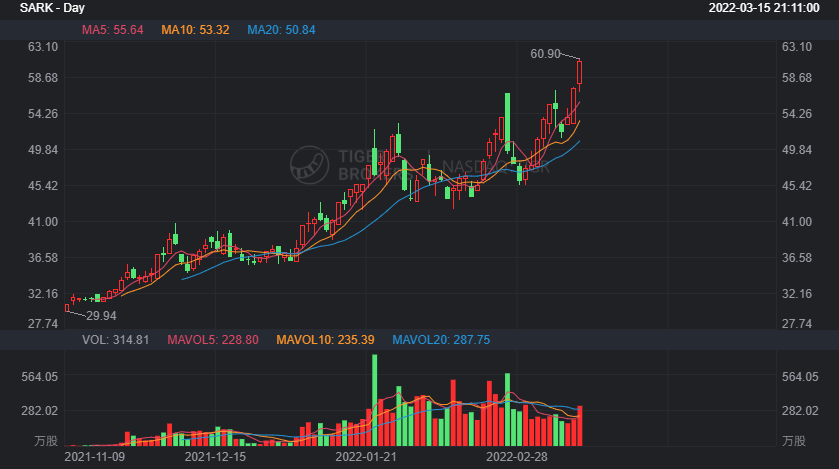The height and width of the screenshot is (469, 839).
Task: Select the MAVOL5: 228.80 label
Action: pyautogui.click(x=213, y=340)
